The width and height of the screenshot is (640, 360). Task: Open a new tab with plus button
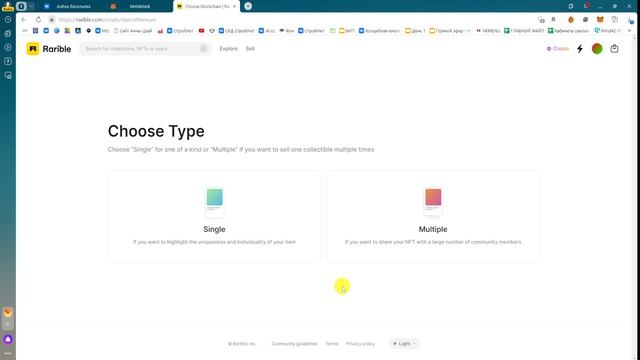tap(248, 6)
